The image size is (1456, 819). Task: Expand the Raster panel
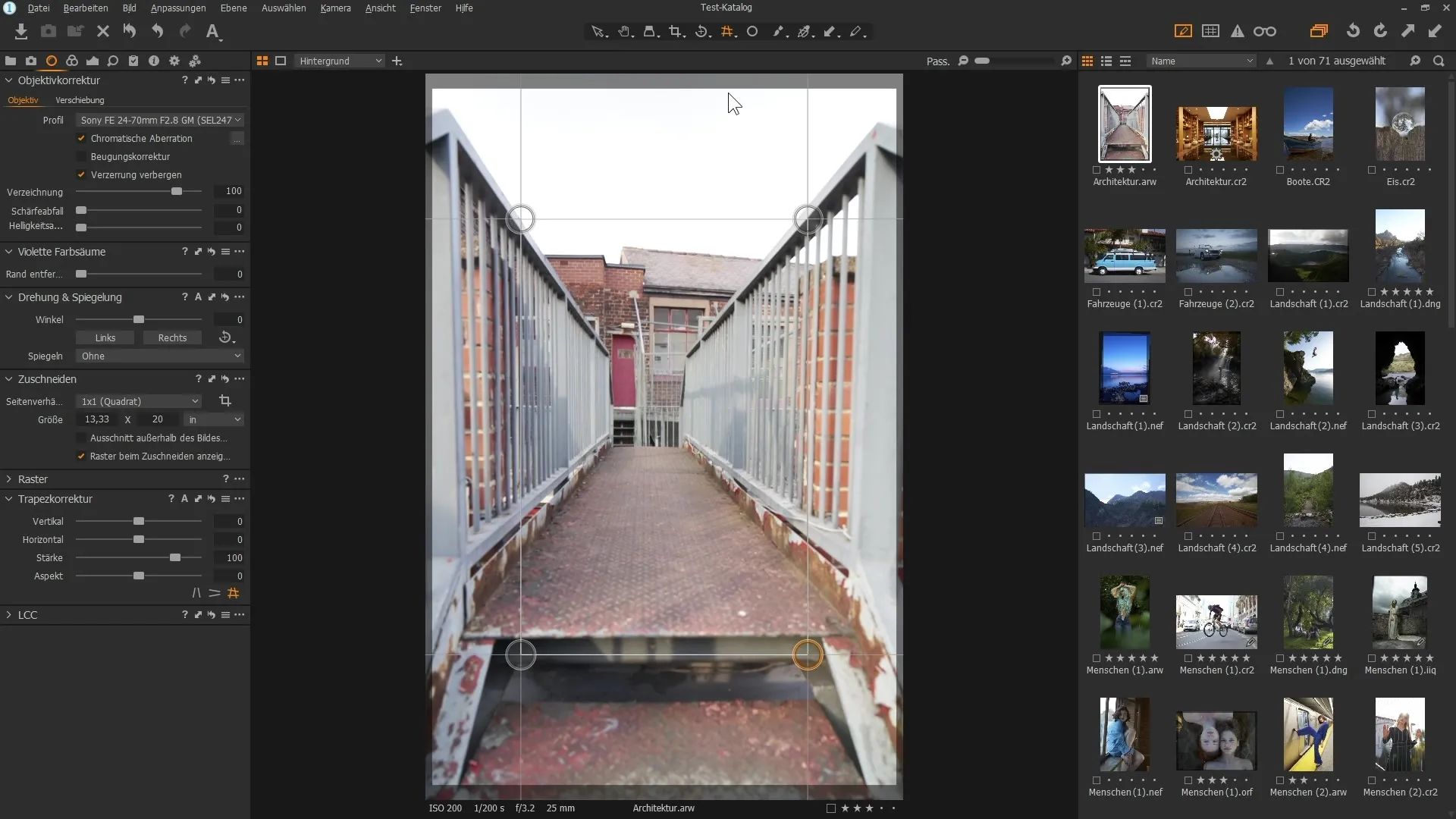click(9, 479)
